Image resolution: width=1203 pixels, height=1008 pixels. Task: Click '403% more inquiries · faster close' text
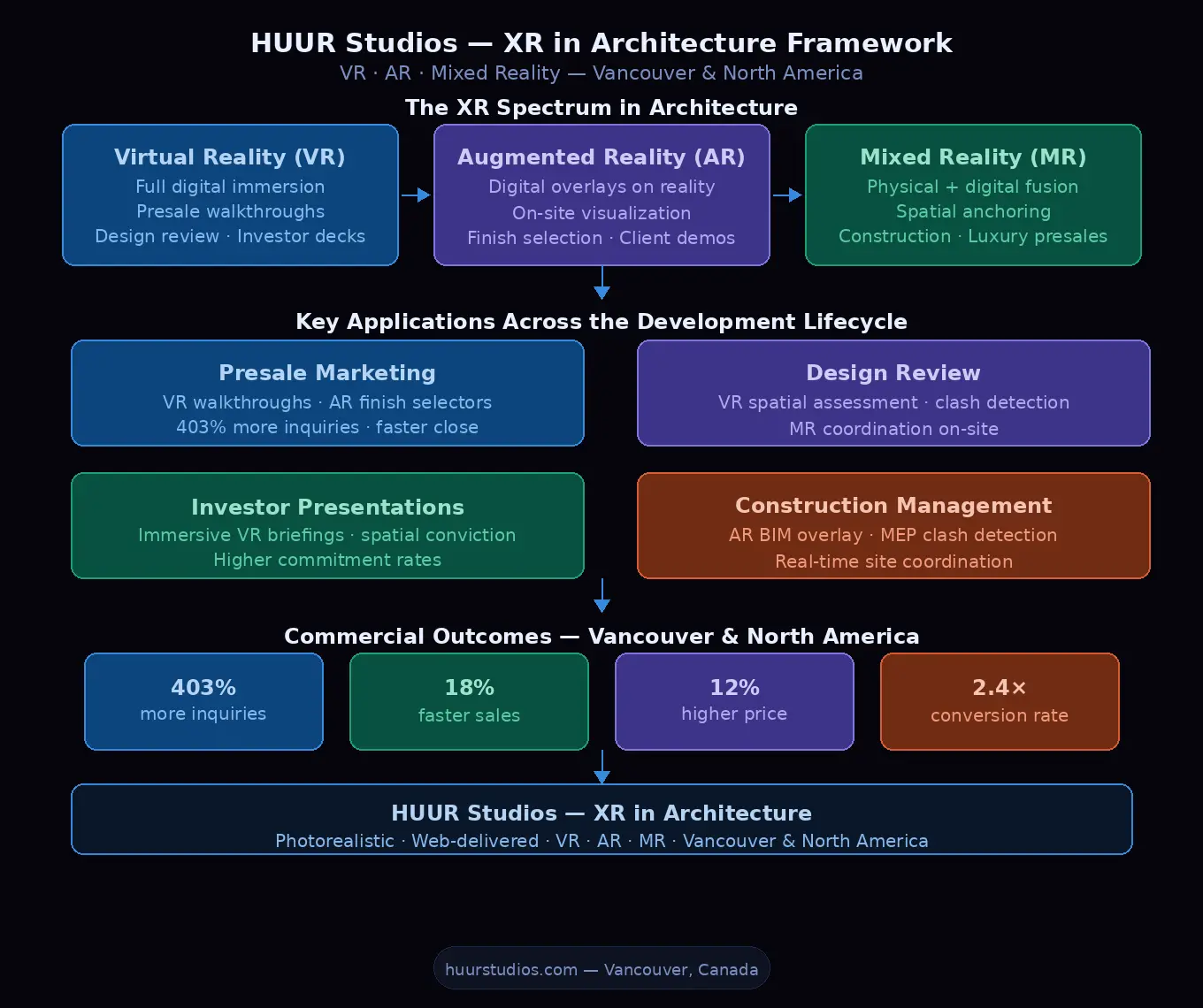point(327,427)
